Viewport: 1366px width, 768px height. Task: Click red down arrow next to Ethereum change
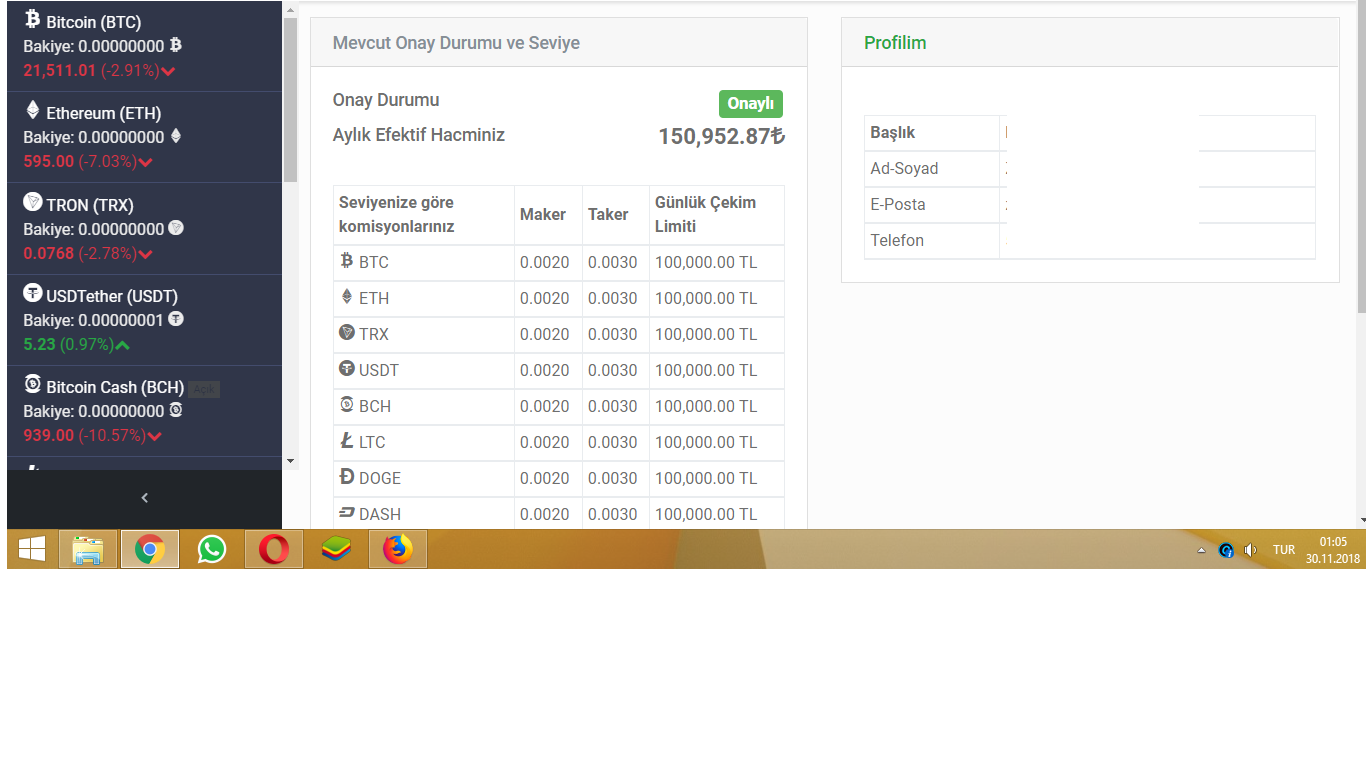pyautogui.click(x=146, y=162)
